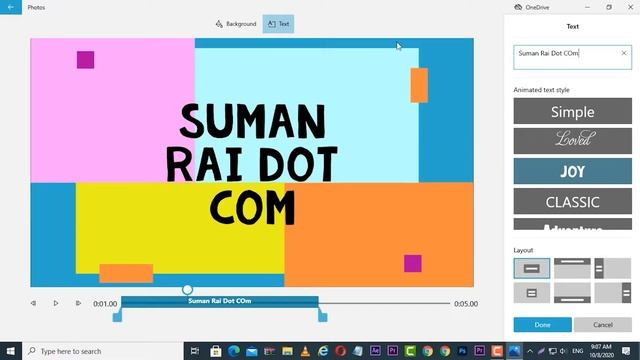The width and height of the screenshot is (640, 360).
Task: Click the Layout heading
Action: tap(523, 250)
